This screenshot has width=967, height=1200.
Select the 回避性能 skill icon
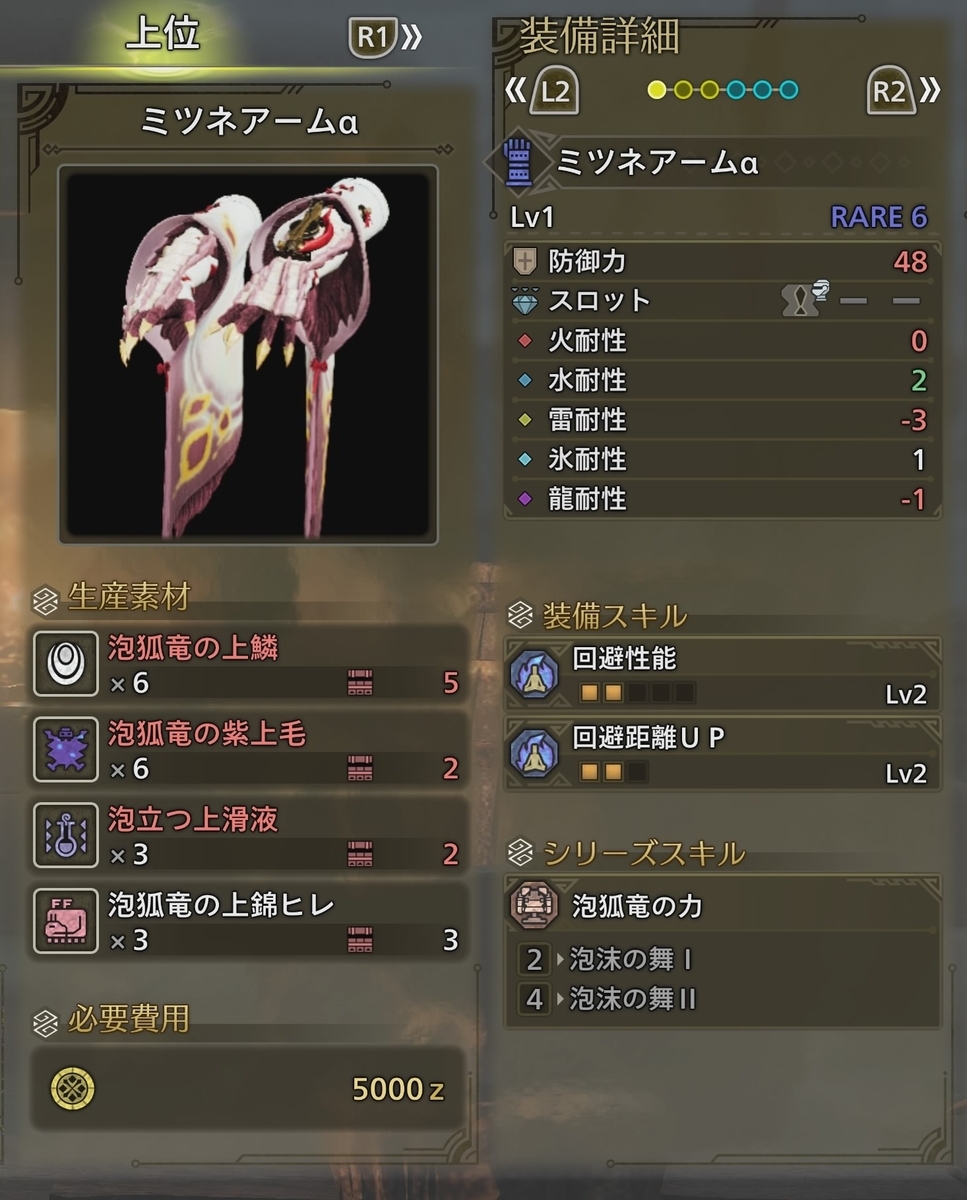point(534,674)
